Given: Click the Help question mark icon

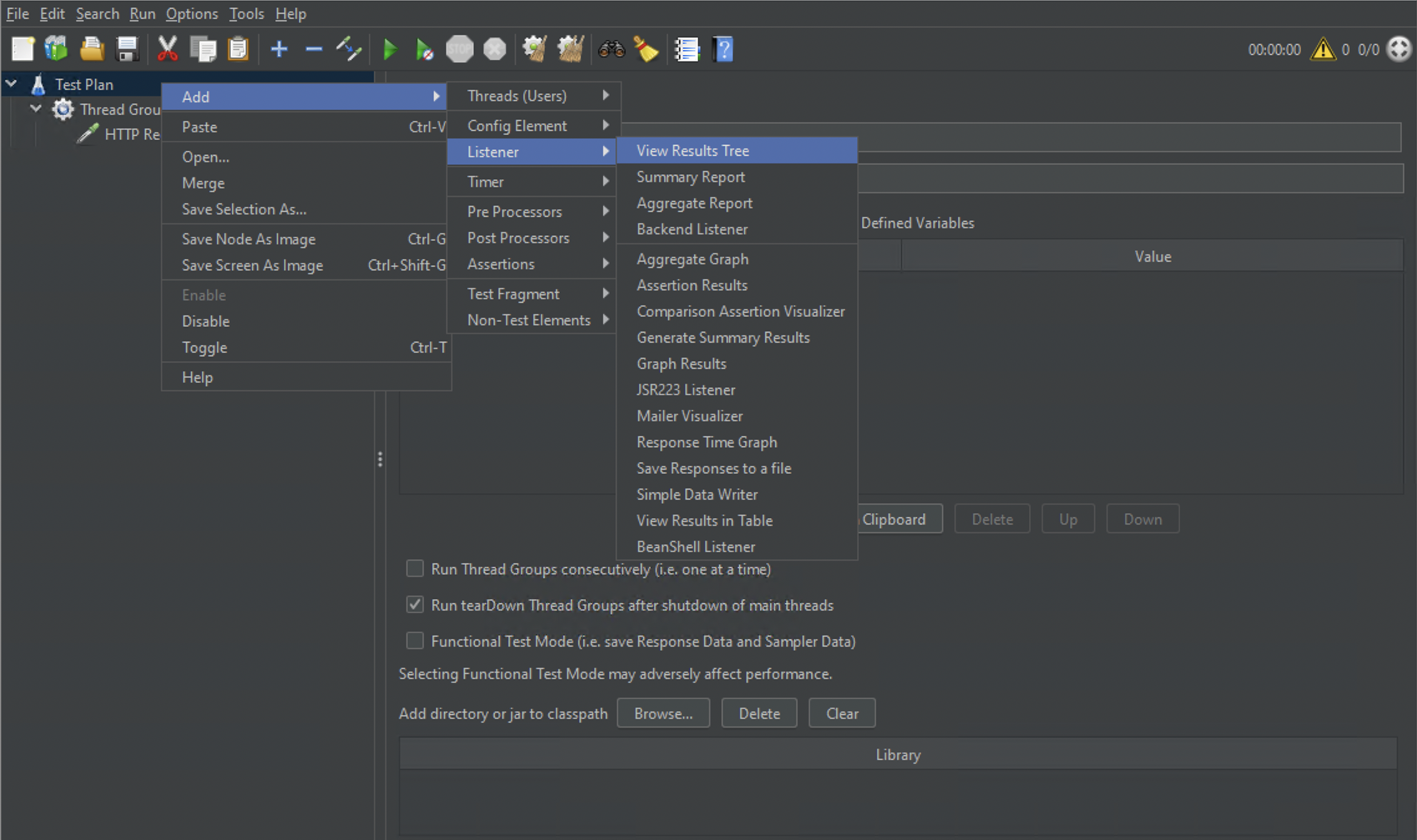Looking at the screenshot, I should 723,49.
